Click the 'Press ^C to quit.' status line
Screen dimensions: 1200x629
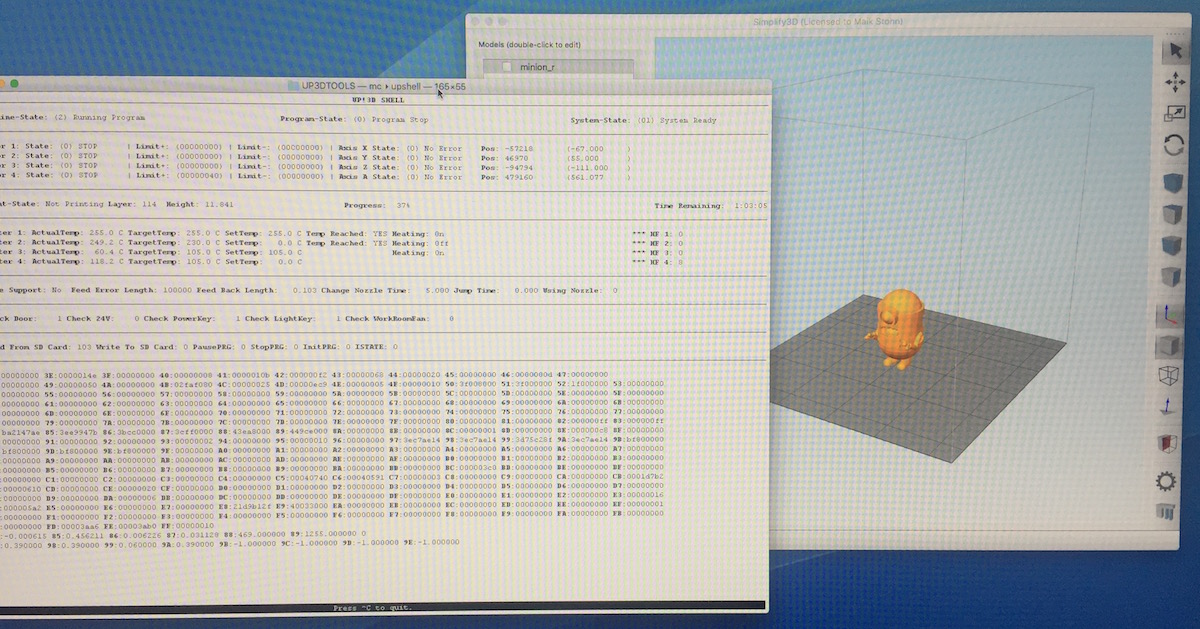[x=373, y=607]
